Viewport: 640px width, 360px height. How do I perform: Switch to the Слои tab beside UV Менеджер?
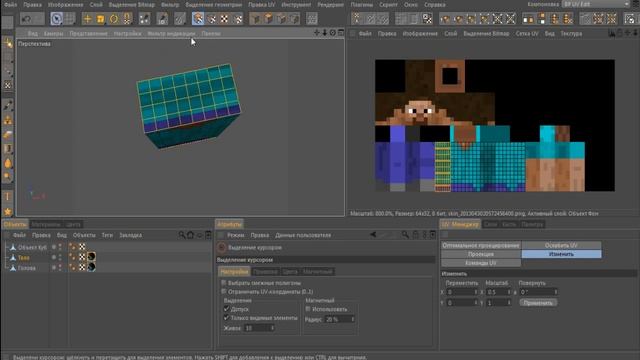[x=490, y=224]
